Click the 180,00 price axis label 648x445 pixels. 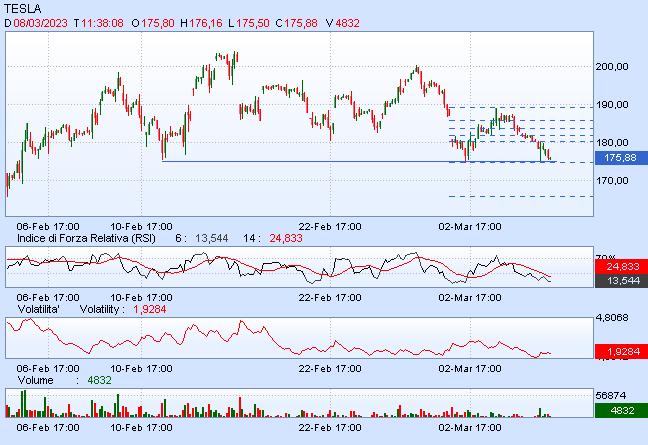pyautogui.click(x=612, y=143)
